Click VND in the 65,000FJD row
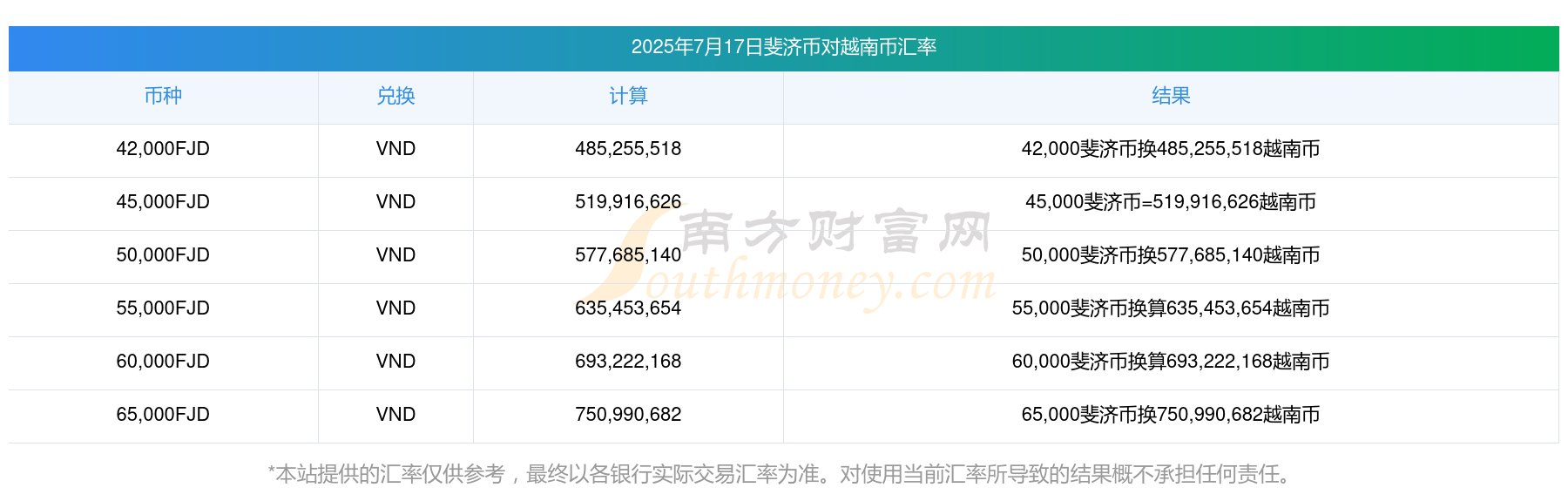The image size is (1568, 501). click(x=395, y=415)
